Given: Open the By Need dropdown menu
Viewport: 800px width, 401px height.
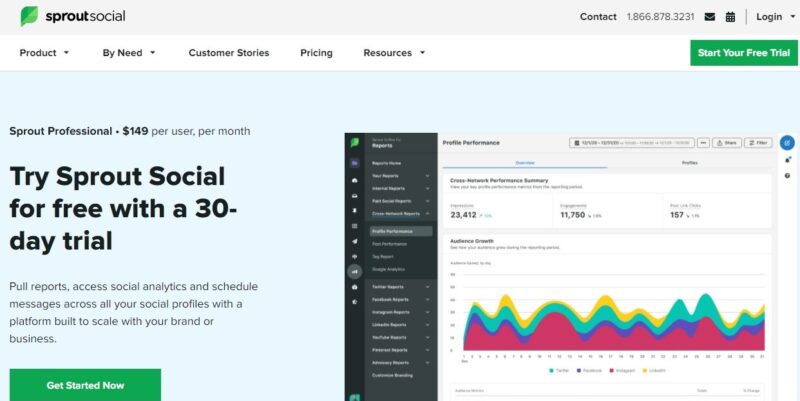Looking at the screenshot, I should pos(129,53).
